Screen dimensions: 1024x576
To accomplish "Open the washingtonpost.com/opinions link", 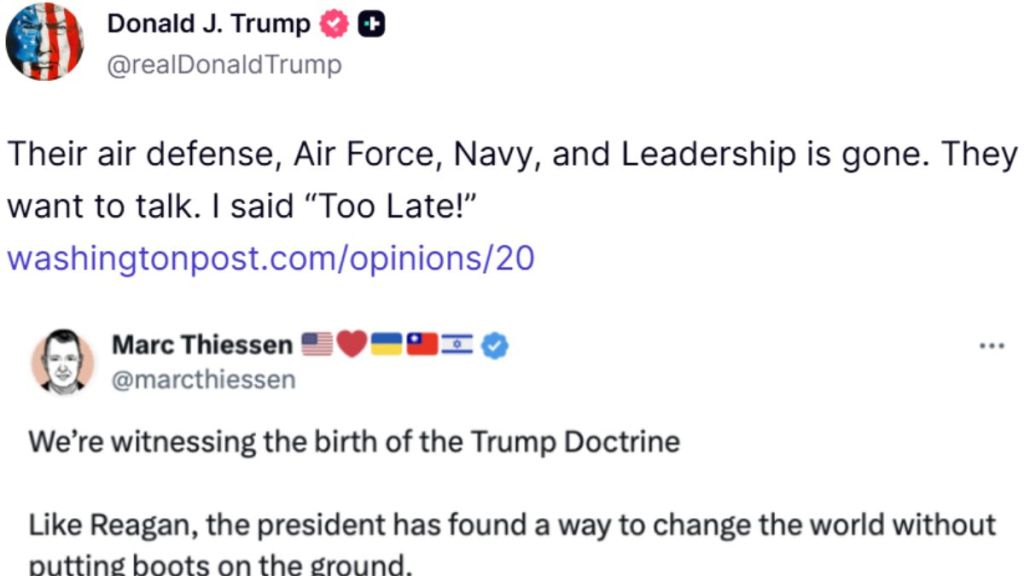I will pos(270,259).
